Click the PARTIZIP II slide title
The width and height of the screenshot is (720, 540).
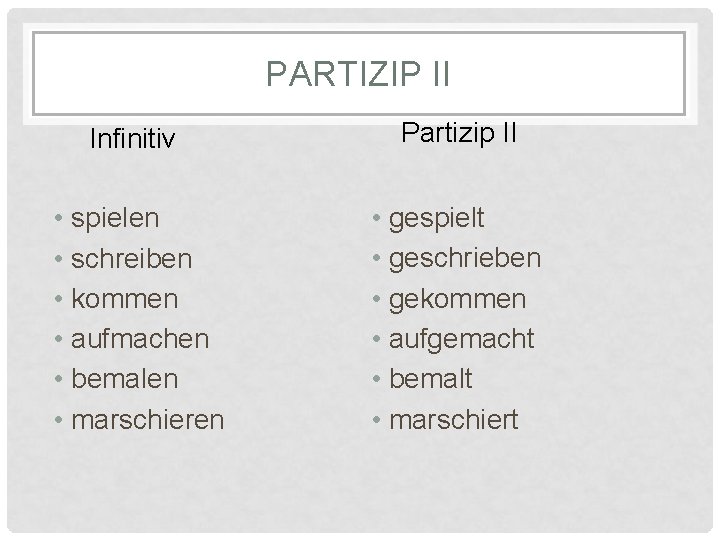pyautogui.click(x=360, y=73)
